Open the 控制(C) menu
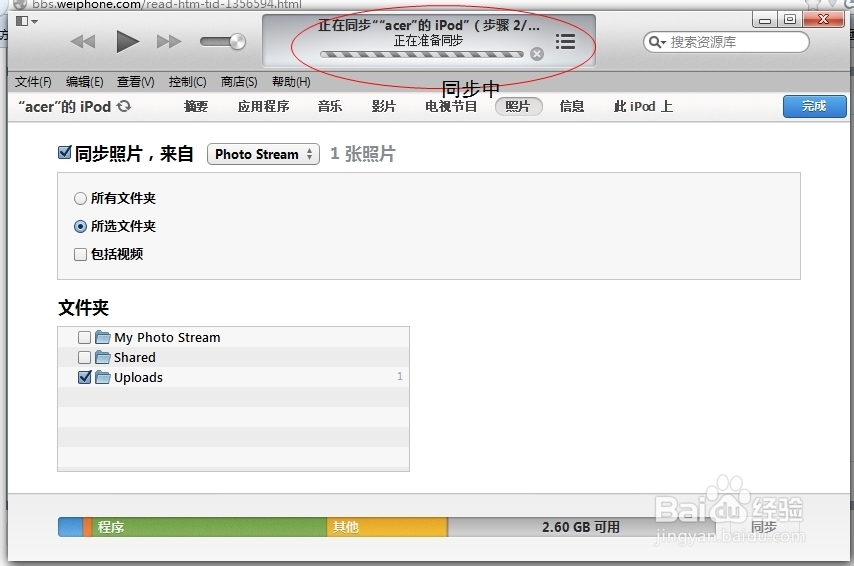The height and width of the screenshot is (566, 854). [187, 82]
